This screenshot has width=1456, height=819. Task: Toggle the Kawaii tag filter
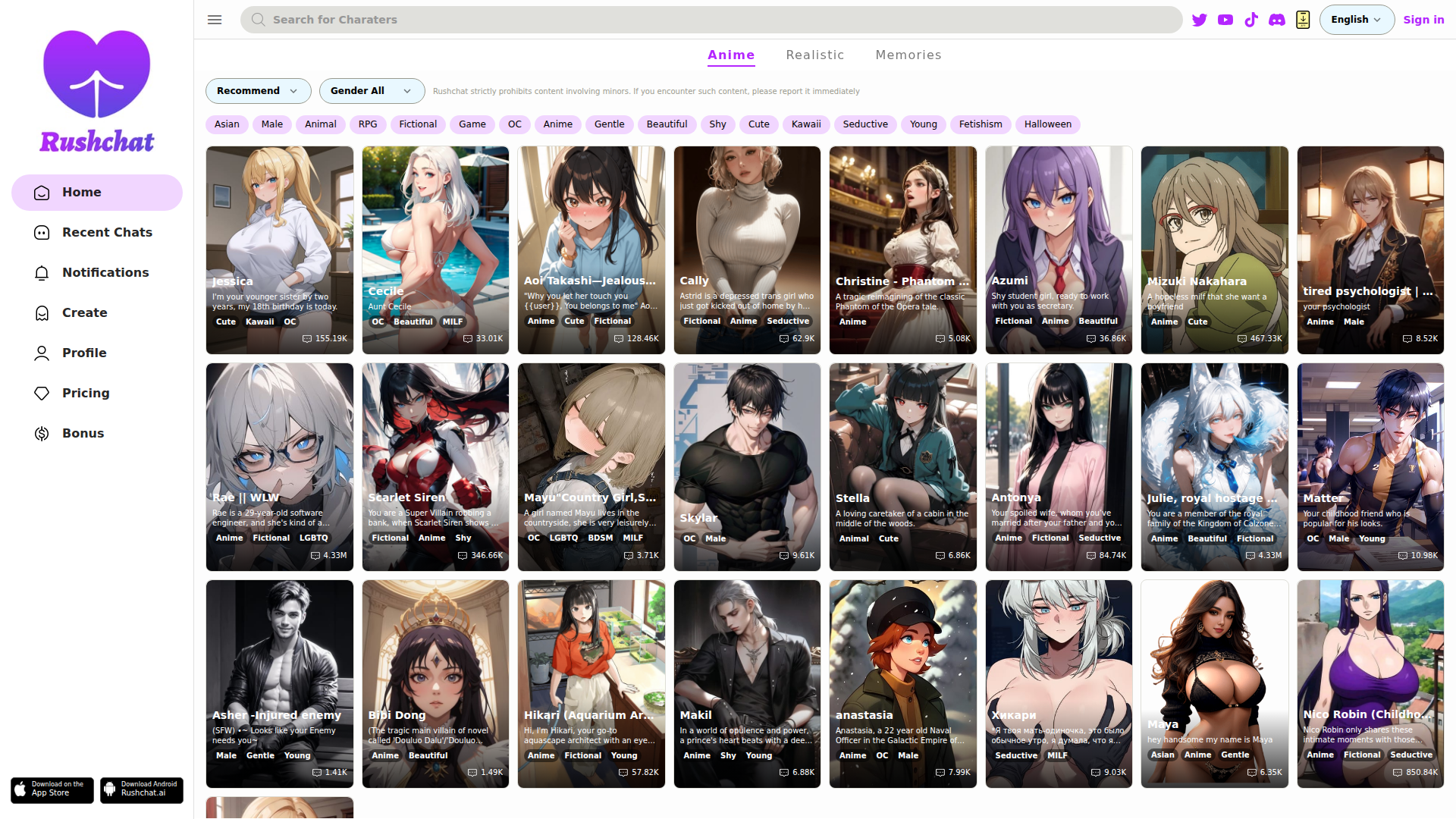pos(805,124)
